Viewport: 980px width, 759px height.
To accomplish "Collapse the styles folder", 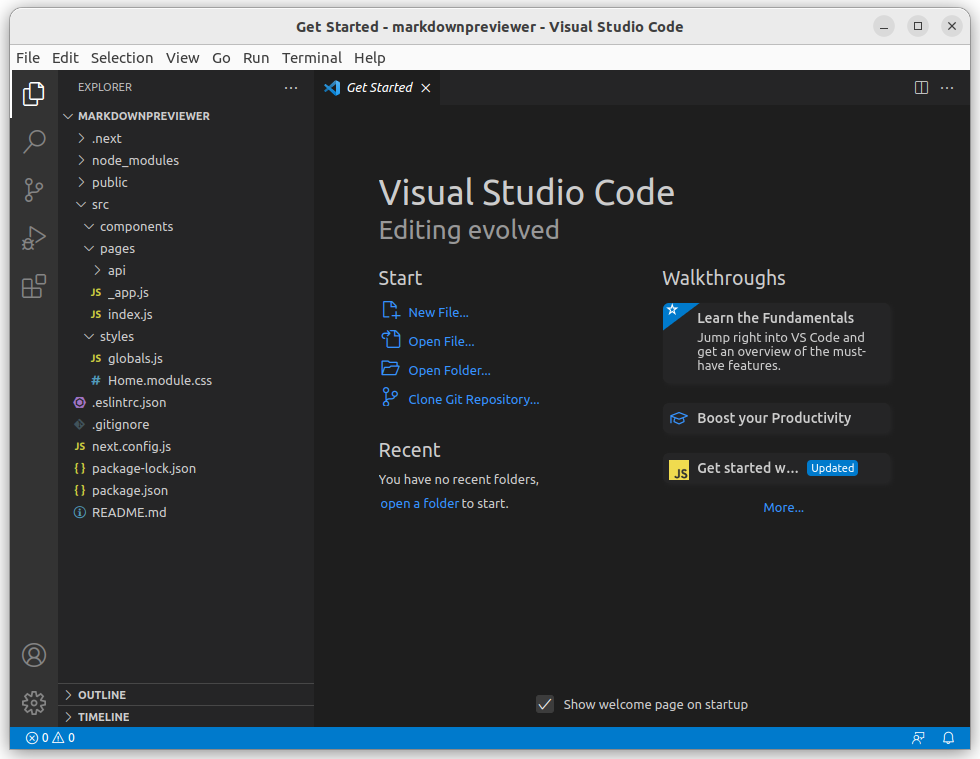I will [x=89, y=336].
